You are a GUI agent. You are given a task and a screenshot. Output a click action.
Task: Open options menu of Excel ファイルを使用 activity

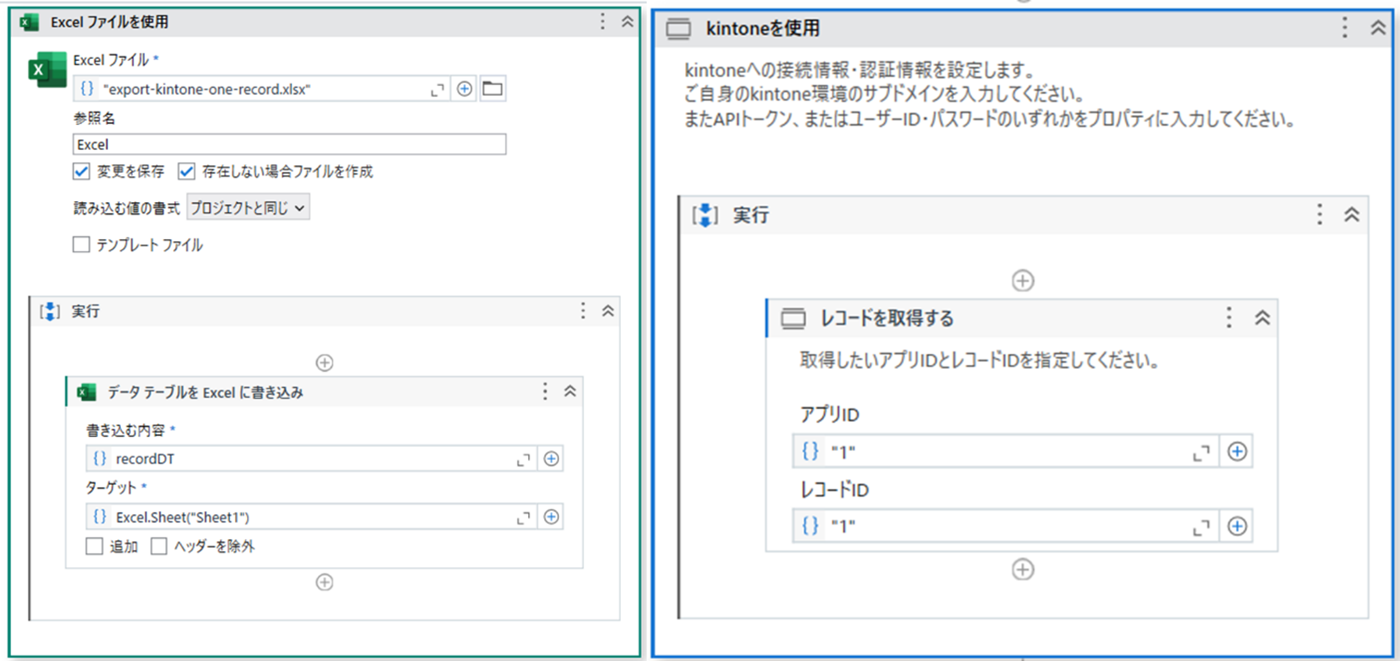(x=602, y=21)
